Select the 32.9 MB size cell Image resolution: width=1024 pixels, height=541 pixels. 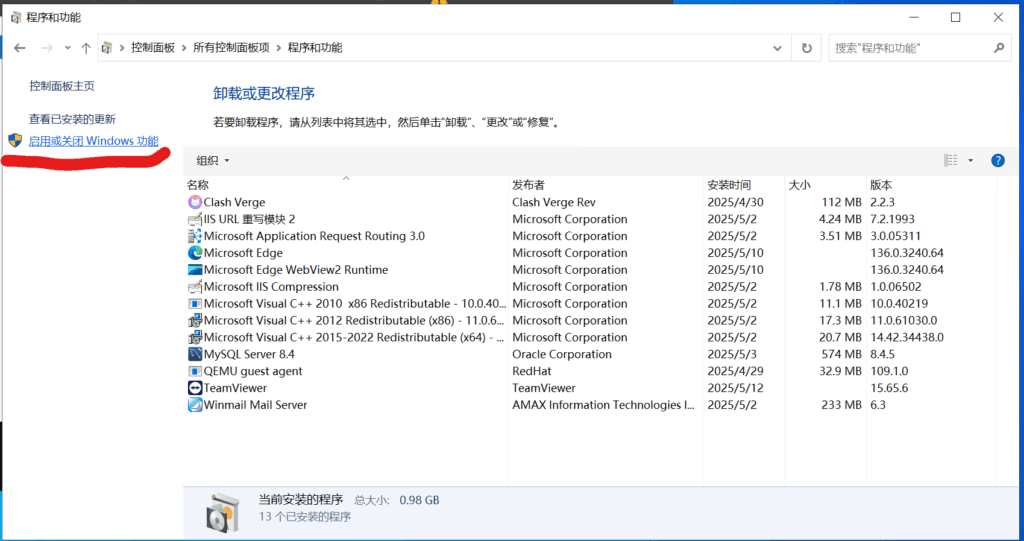[x=840, y=371]
